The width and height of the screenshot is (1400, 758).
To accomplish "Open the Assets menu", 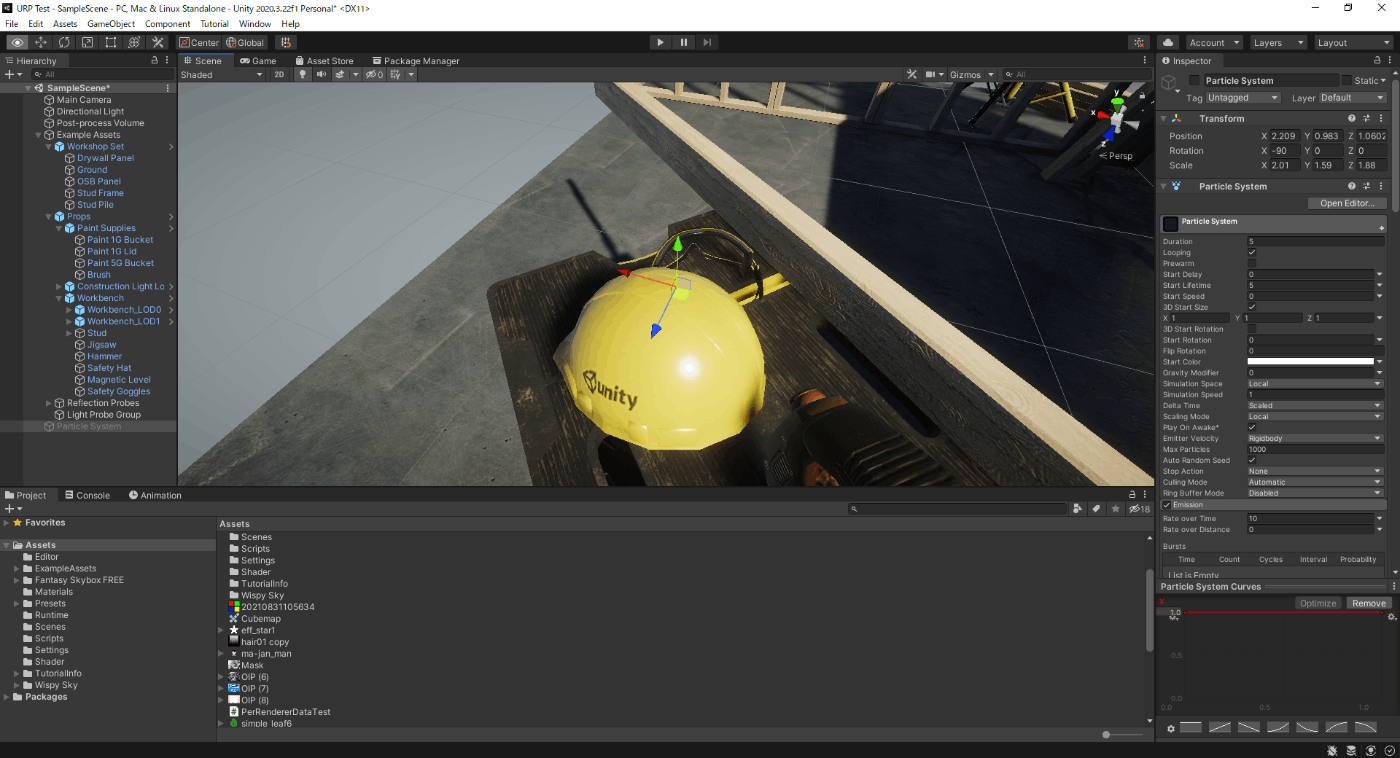I will (x=65, y=23).
